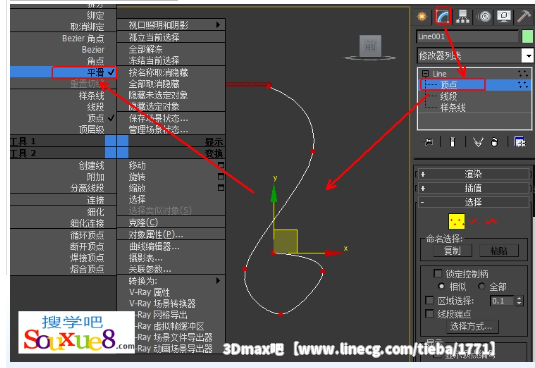Click the 选择方式... button
The width and height of the screenshot is (535, 368).
click(x=472, y=326)
